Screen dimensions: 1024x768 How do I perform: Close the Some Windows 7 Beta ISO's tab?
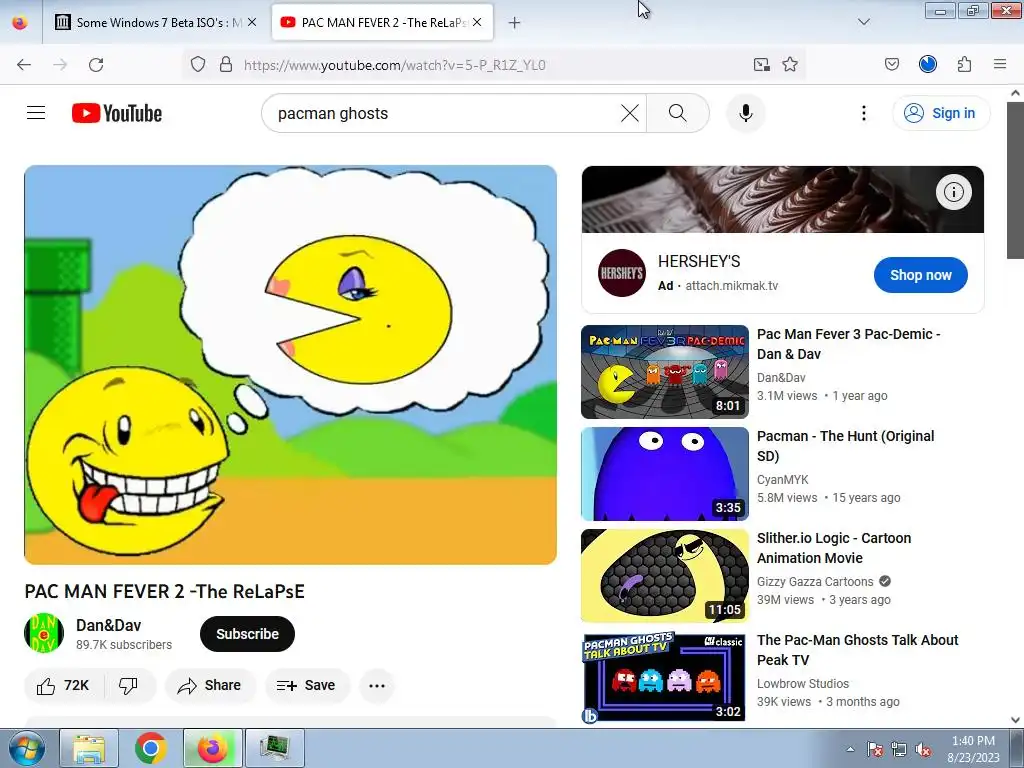click(252, 22)
